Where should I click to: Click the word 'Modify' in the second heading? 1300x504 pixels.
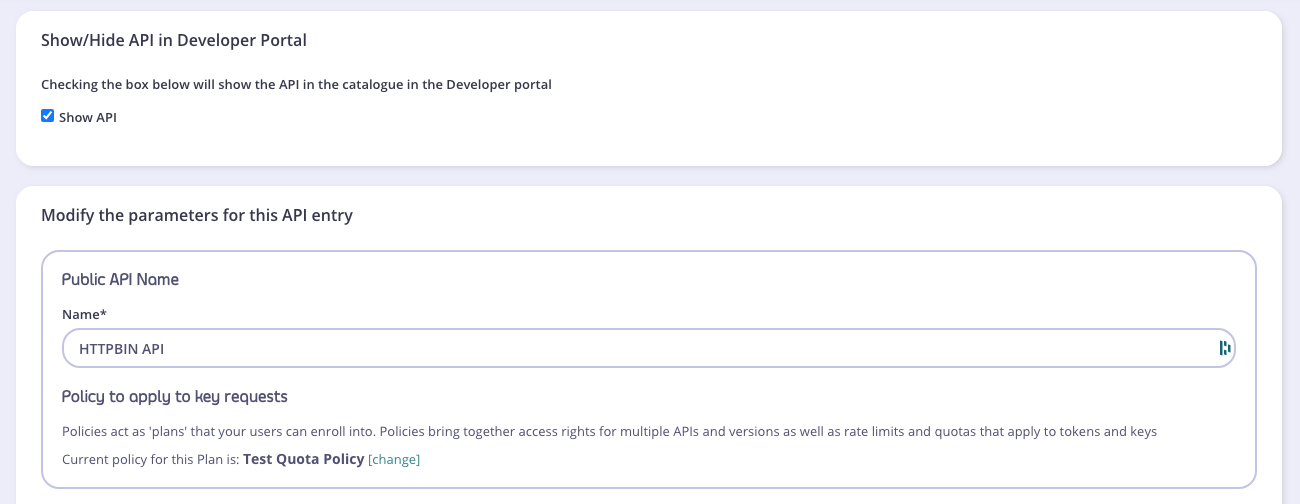point(67,215)
